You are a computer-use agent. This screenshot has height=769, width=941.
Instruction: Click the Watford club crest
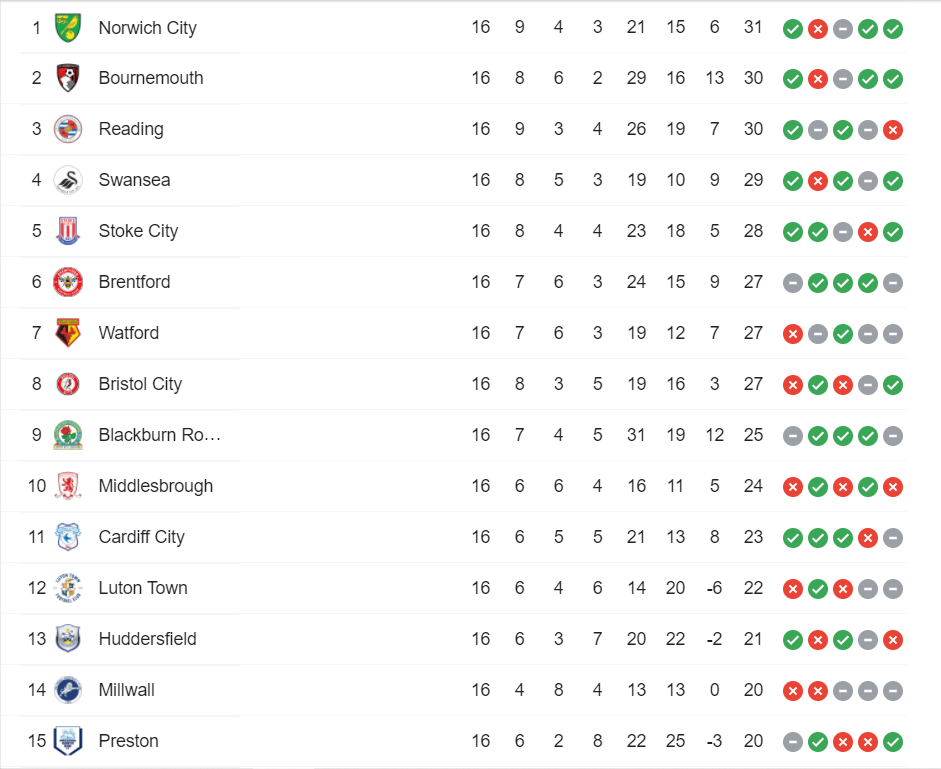68,333
